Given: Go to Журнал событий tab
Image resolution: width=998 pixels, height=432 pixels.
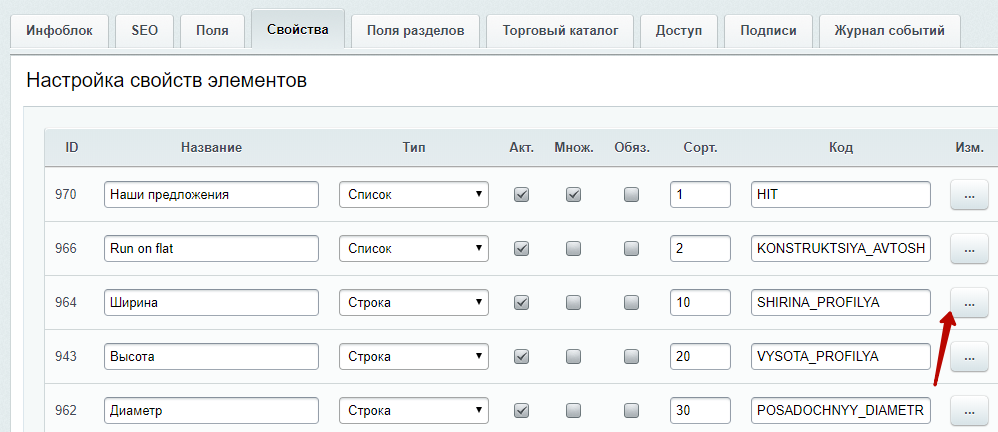Looking at the screenshot, I should (889, 31).
